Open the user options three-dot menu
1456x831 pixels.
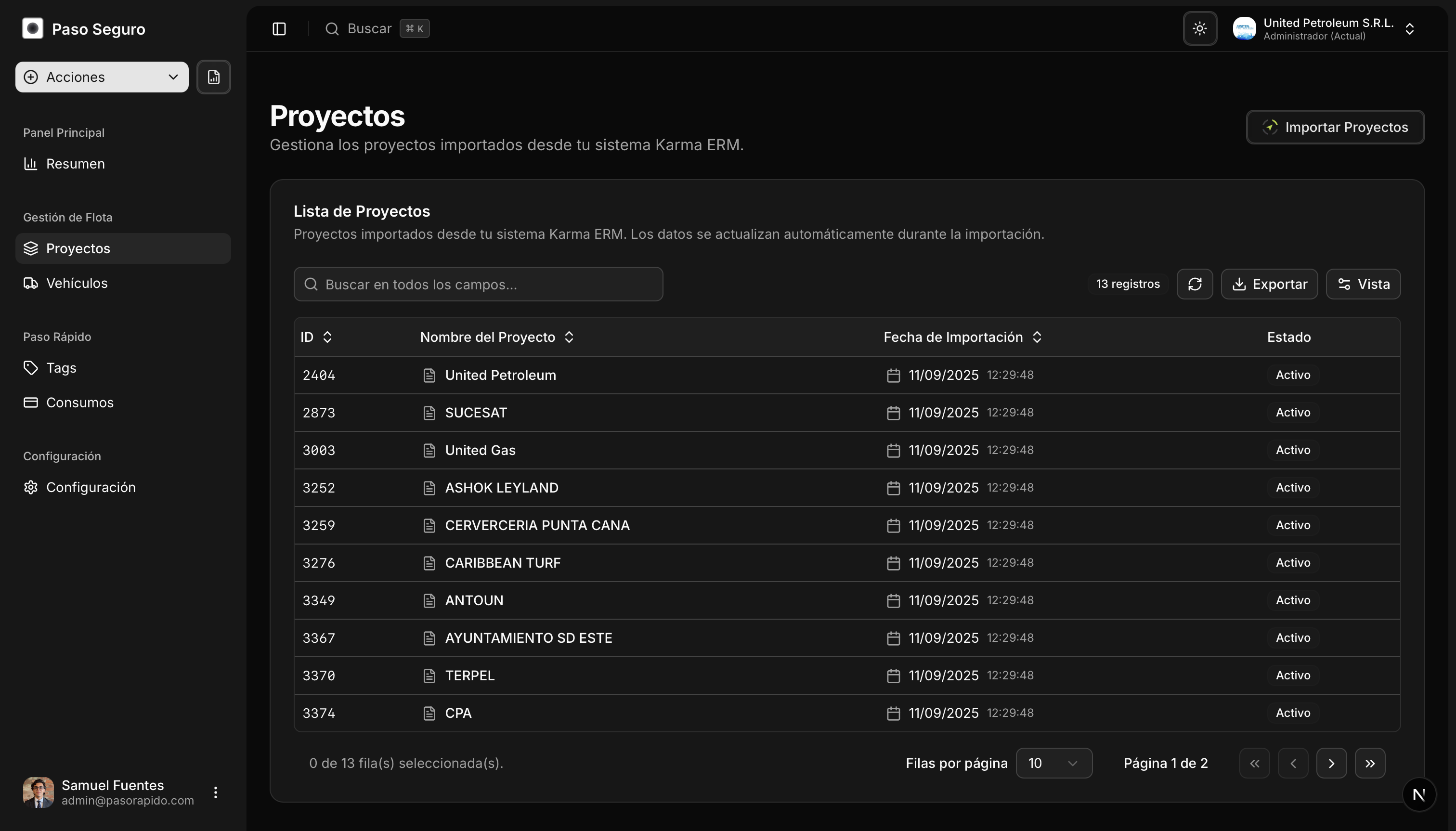click(215, 792)
